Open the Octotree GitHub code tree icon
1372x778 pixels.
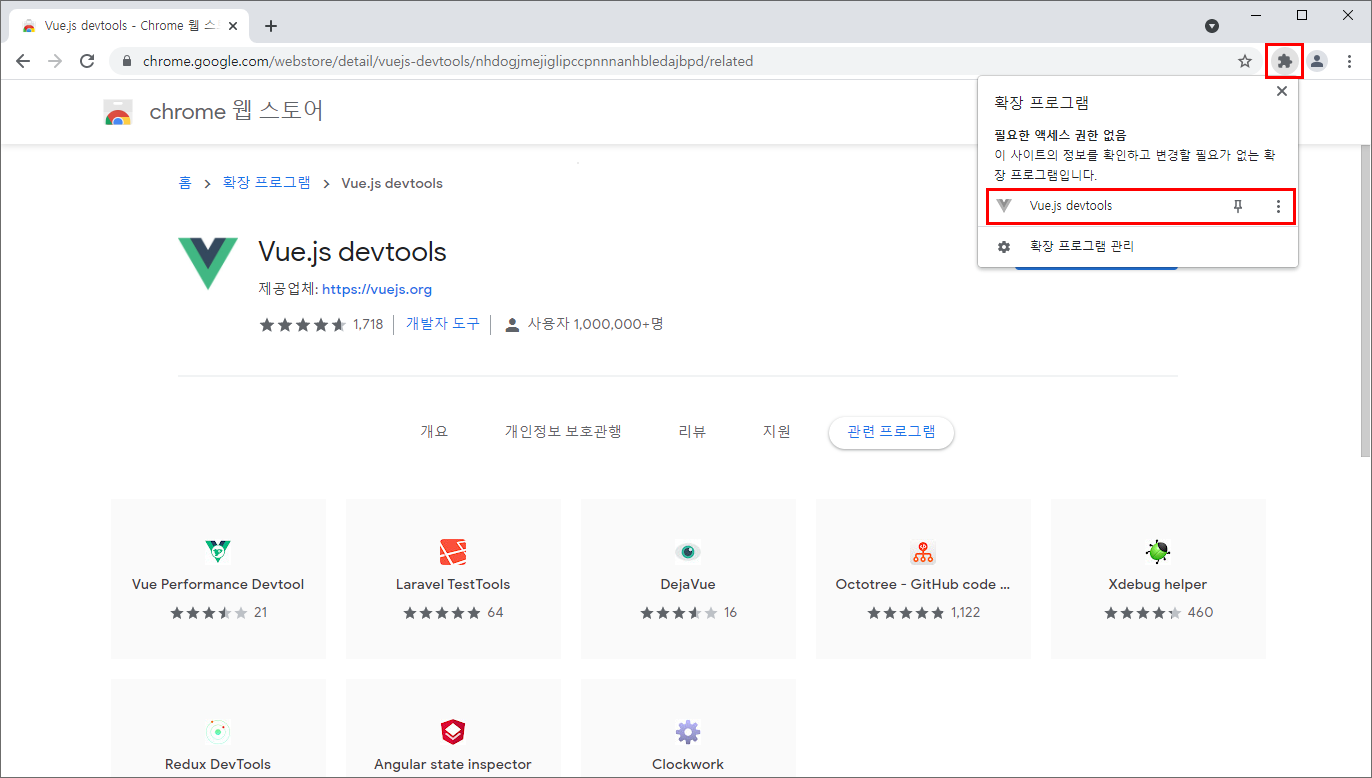[x=923, y=552]
